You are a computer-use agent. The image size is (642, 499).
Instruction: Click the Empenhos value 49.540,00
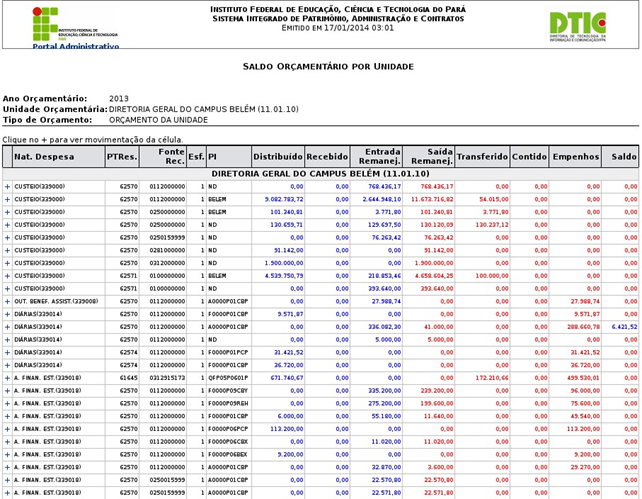tap(585, 416)
